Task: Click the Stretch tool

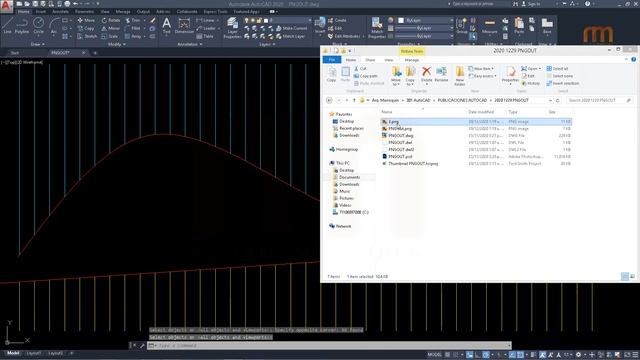Action: tap(87, 36)
